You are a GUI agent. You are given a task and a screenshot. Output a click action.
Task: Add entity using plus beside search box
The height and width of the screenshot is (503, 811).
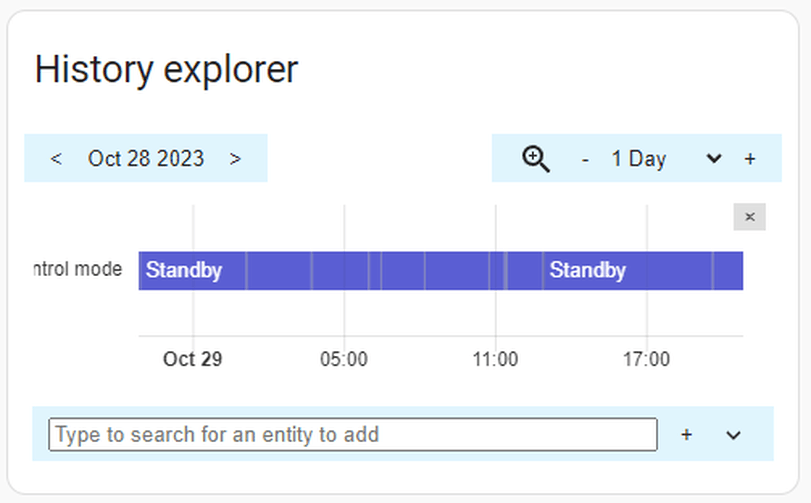[686, 434]
